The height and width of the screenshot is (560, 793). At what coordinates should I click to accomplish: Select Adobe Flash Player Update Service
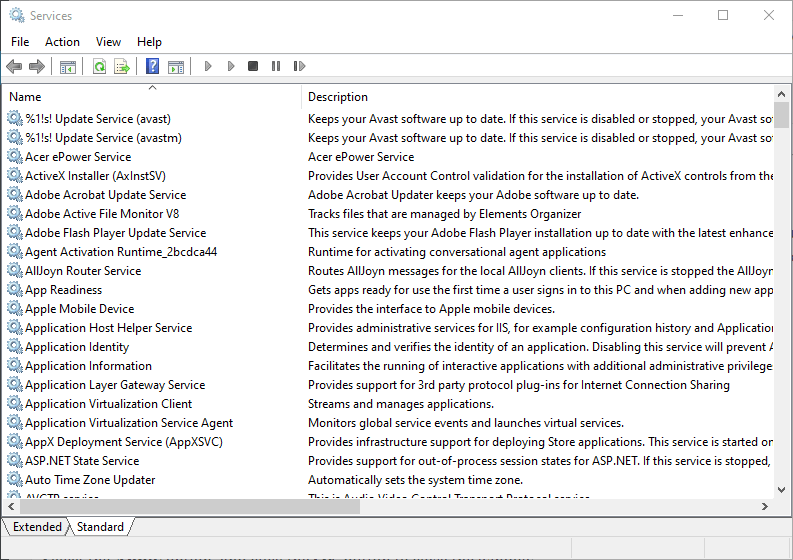[115, 233]
